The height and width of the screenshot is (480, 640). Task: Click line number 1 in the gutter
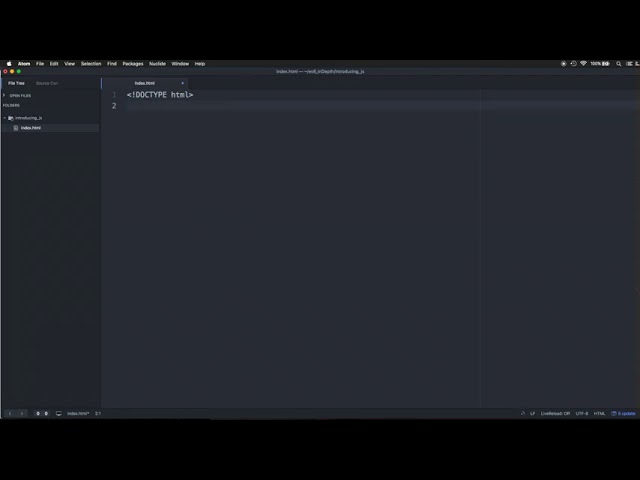[x=114, y=95]
